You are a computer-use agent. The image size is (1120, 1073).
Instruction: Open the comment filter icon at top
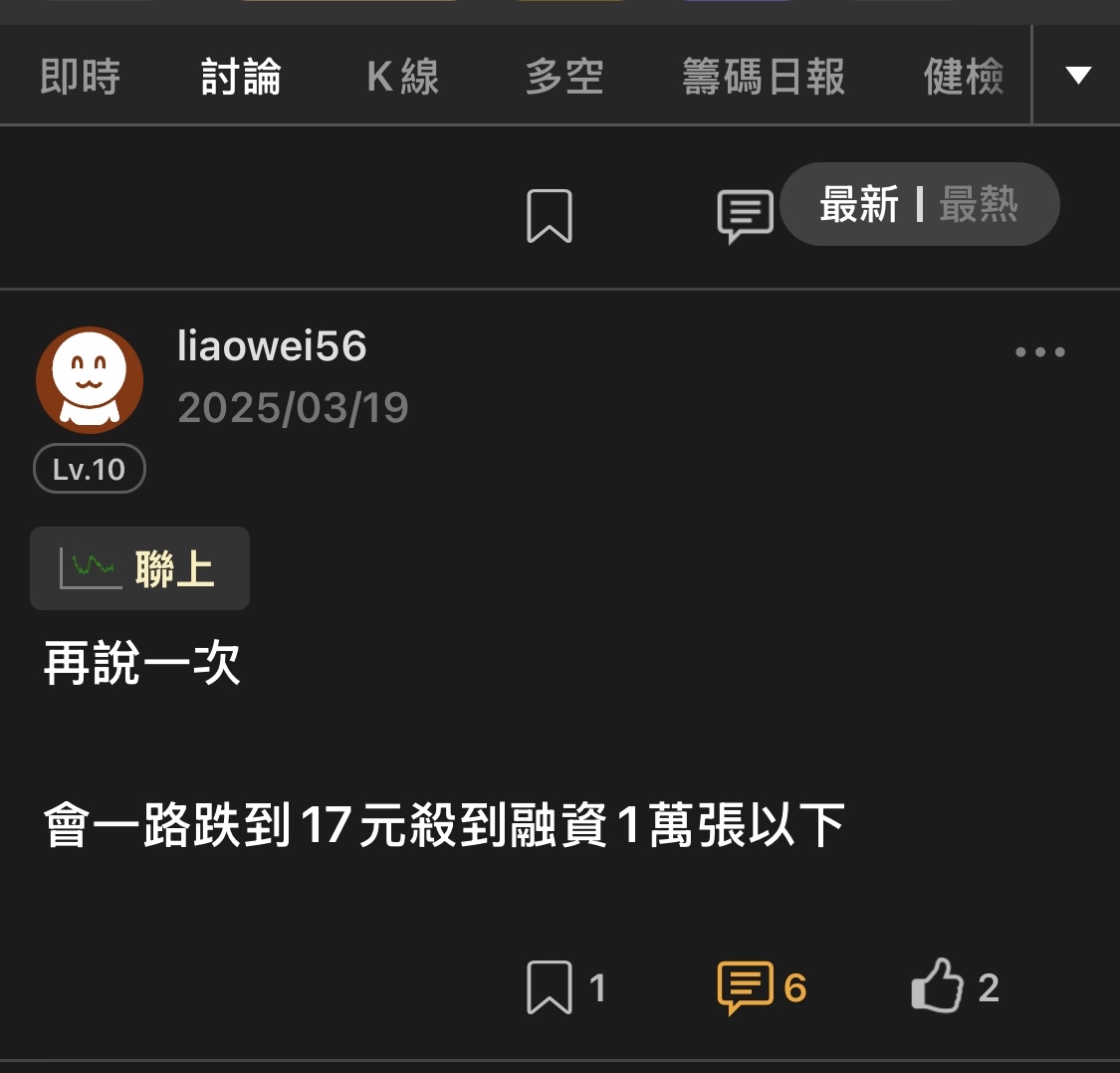tap(745, 216)
